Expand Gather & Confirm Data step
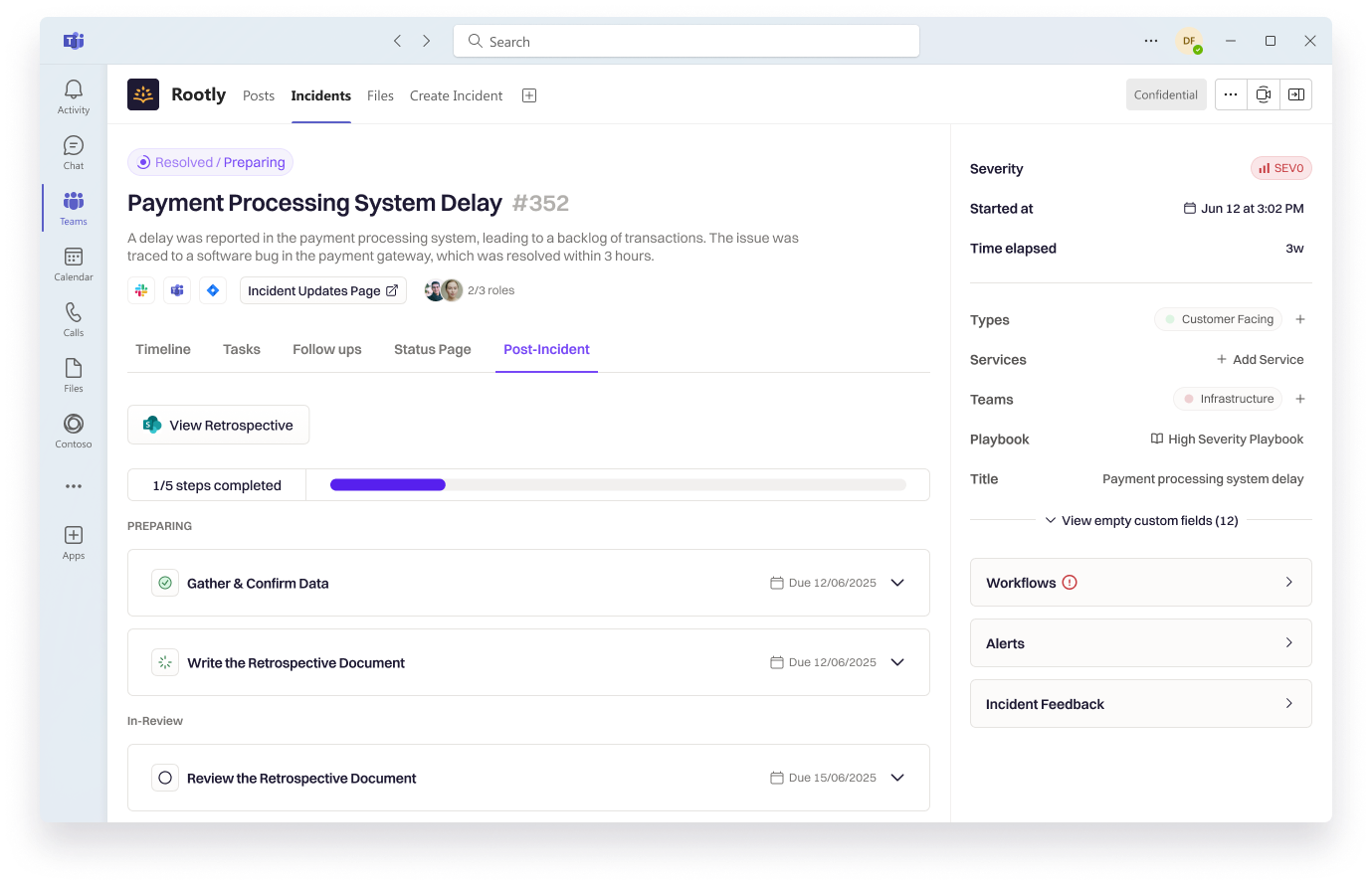The height and width of the screenshot is (885, 1372). point(897,583)
